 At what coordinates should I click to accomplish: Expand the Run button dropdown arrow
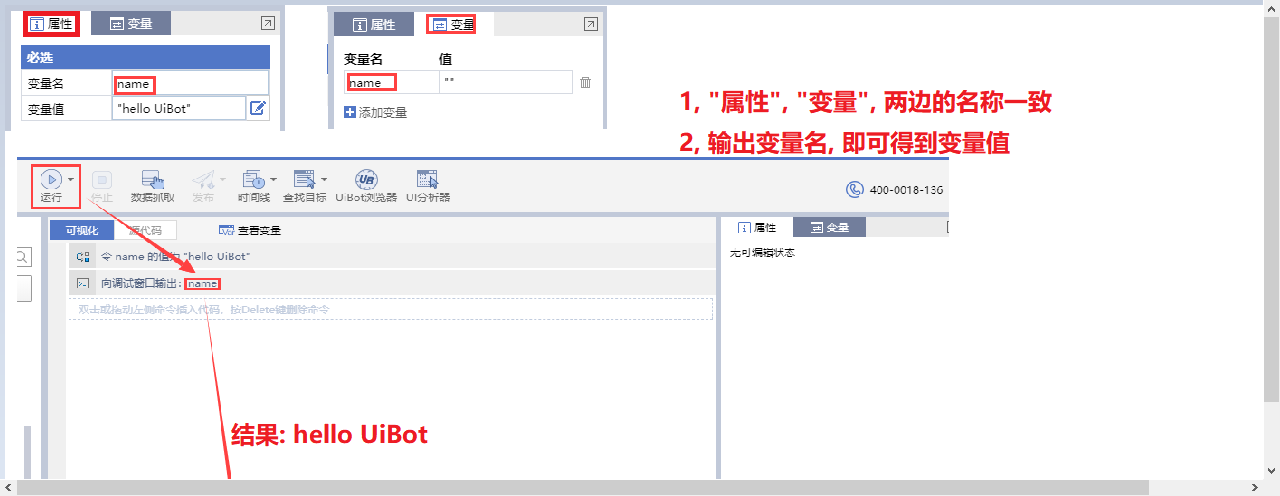(70, 179)
